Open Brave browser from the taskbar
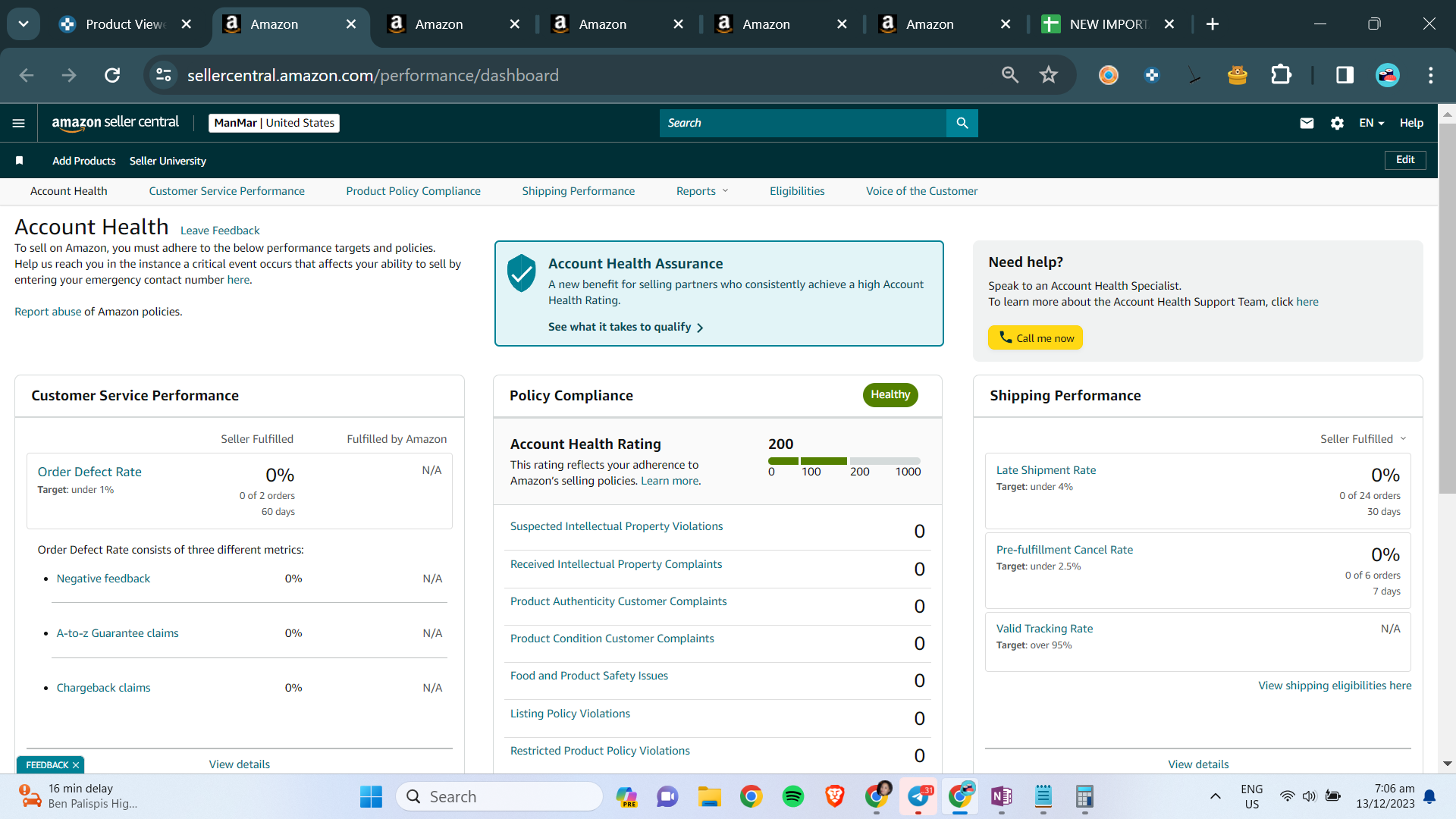 pos(835,796)
